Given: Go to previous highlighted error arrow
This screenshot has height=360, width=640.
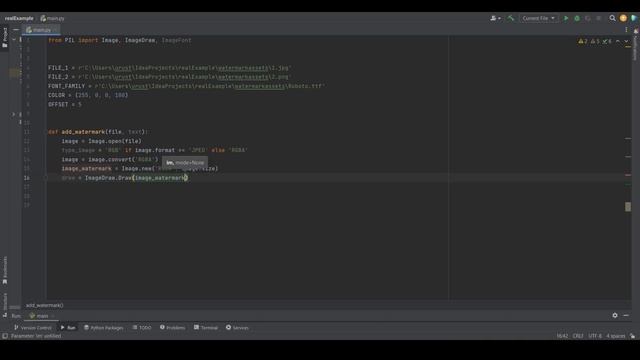Looking at the screenshot, I should click(x=618, y=41).
